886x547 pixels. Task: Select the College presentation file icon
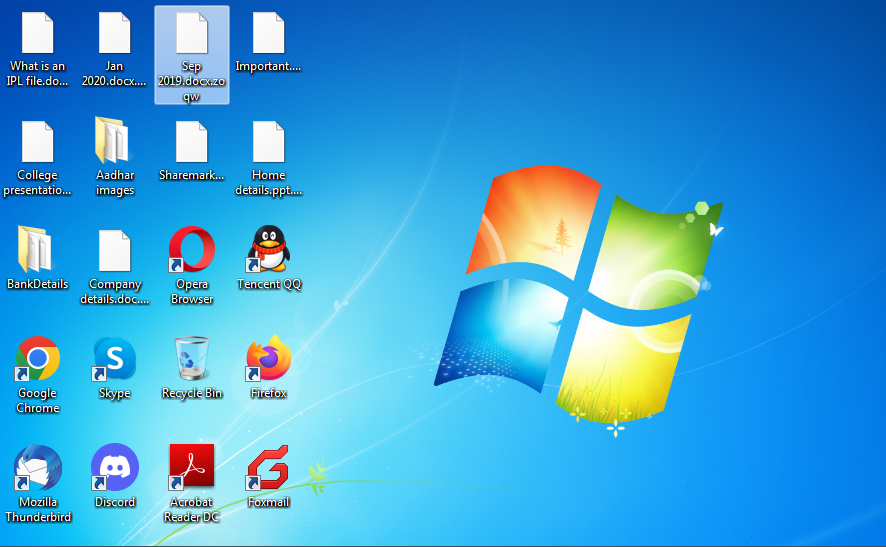point(38,142)
